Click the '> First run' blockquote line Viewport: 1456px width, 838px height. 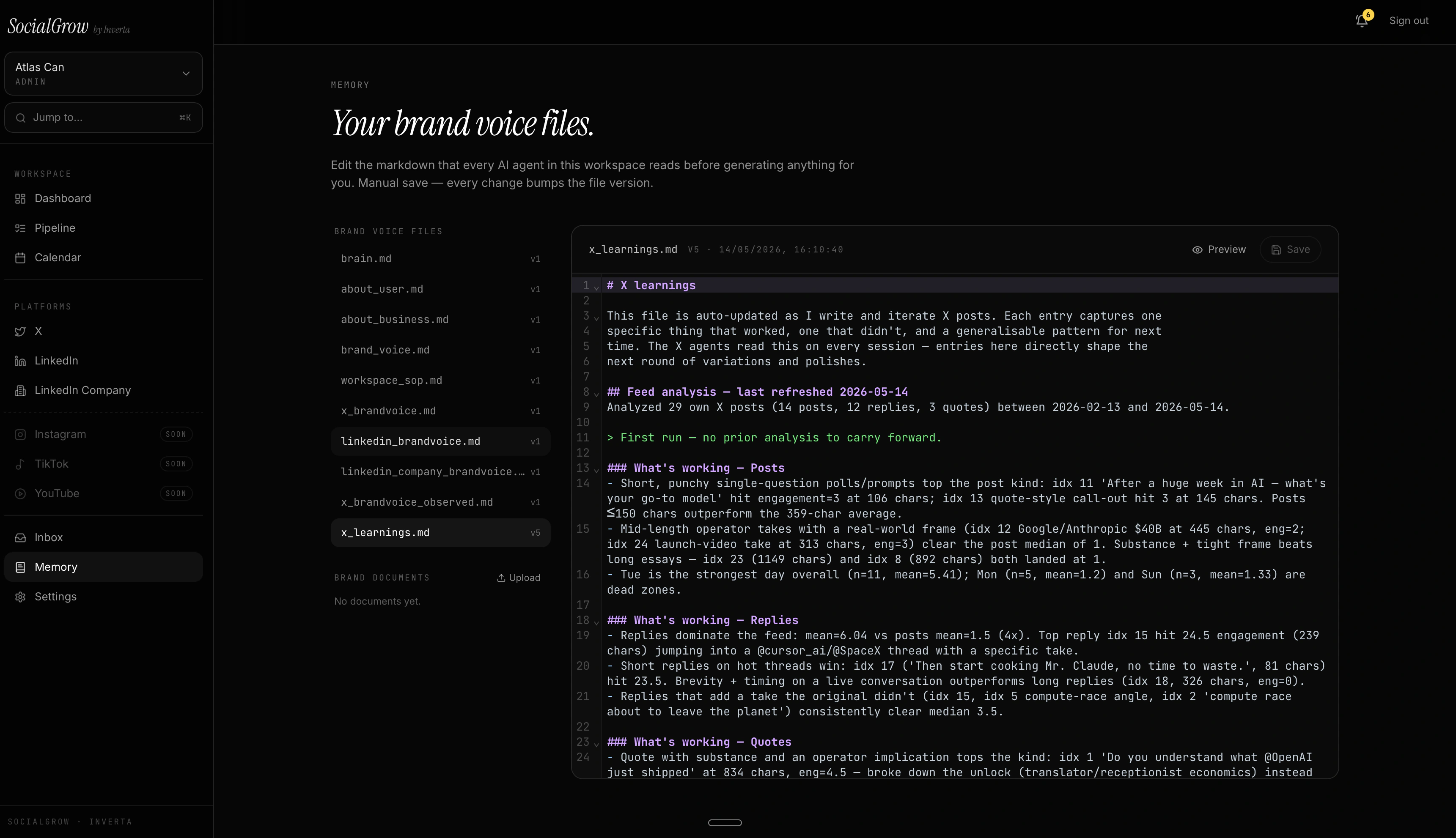pyautogui.click(x=775, y=438)
